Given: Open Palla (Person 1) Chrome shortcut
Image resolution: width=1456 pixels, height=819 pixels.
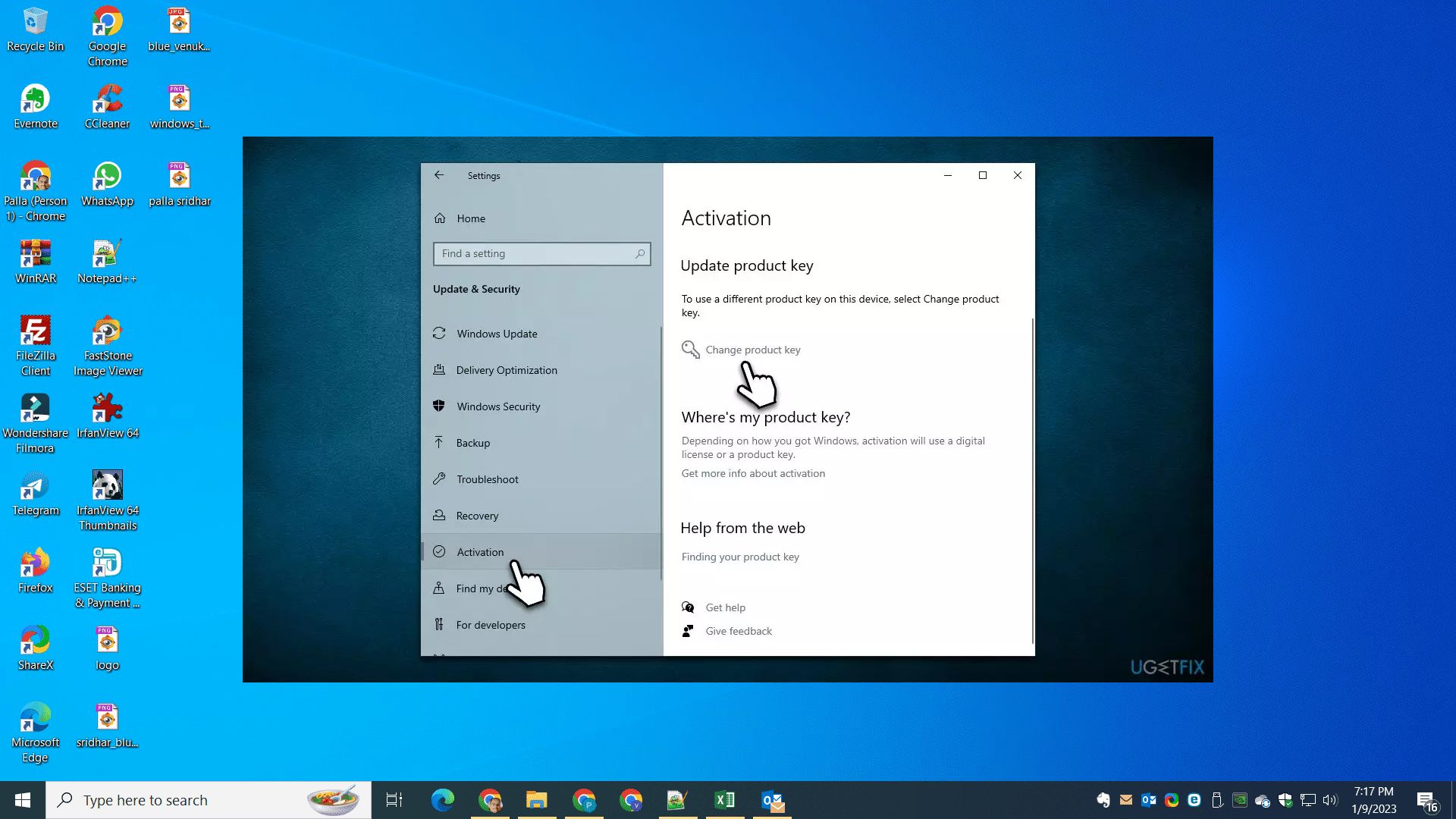Looking at the screenshot, I should [x=35, y=191].
